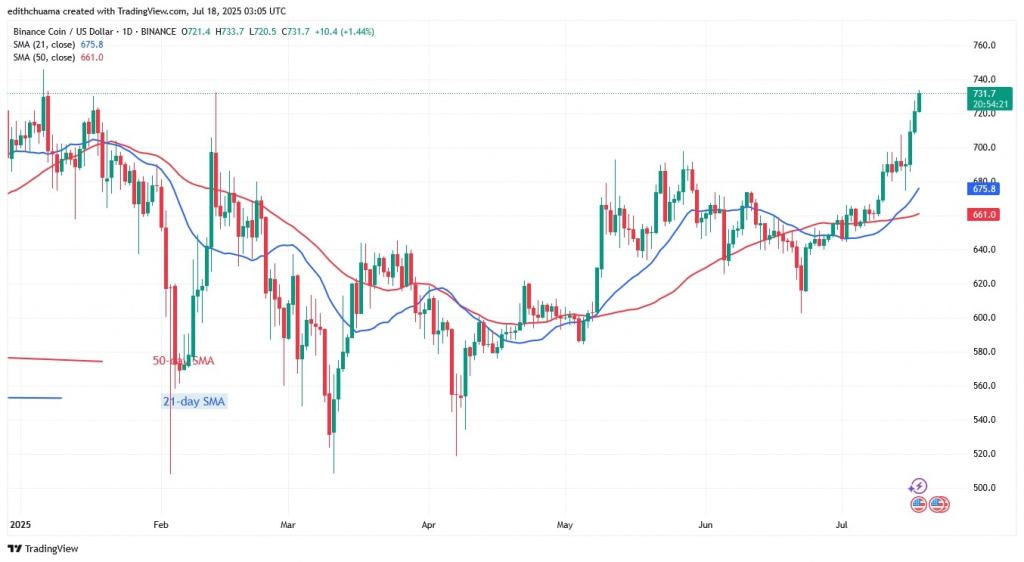This screenshot has height=562, width=1024.
Task: Click the TradingView logo in bottom corner
Action: tap(42, 548)
